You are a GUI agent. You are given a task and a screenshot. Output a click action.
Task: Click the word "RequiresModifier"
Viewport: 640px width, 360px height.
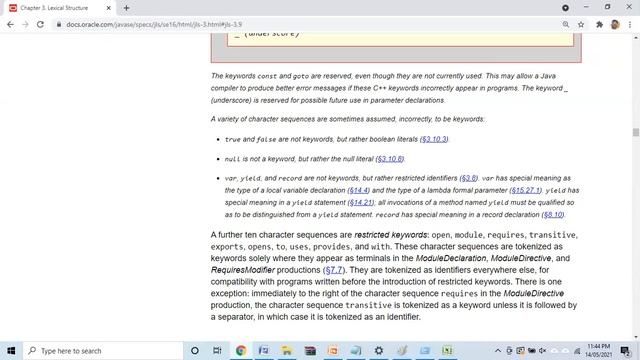click(x=243, y=270)
